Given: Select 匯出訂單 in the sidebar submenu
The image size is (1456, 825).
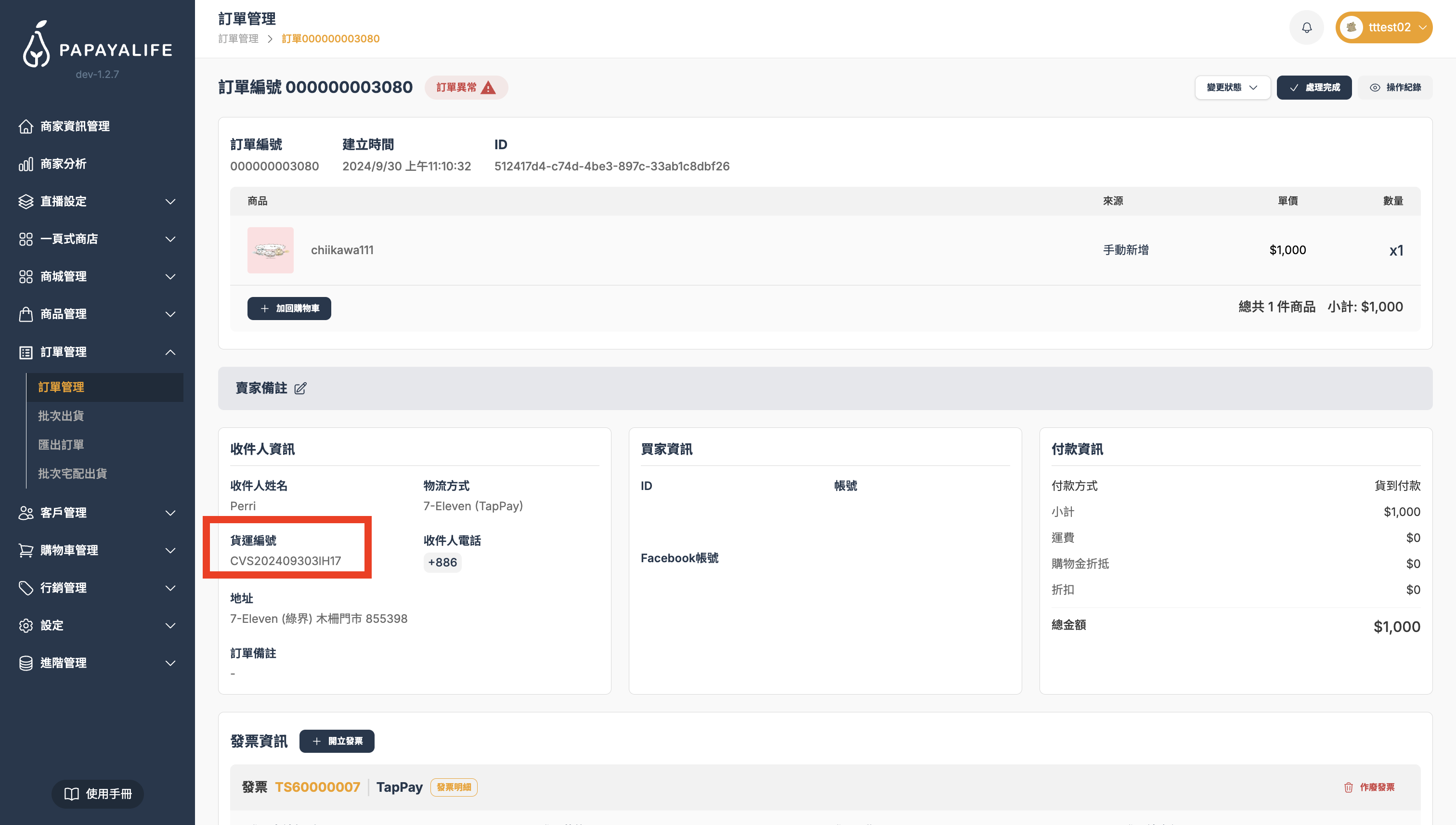Looking at the screenshot, I should 61,445.
